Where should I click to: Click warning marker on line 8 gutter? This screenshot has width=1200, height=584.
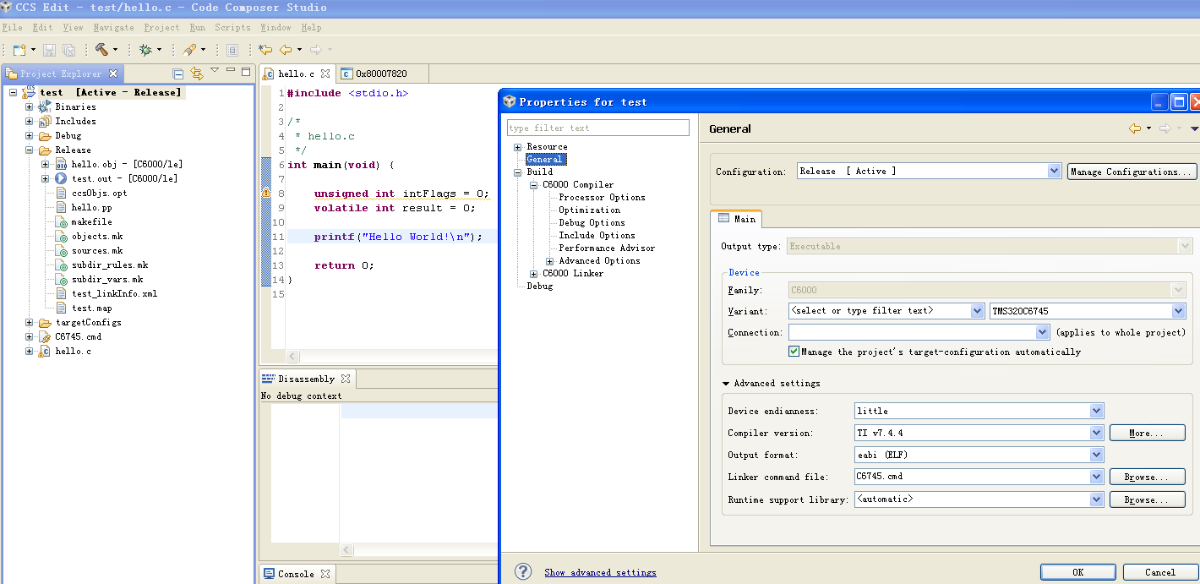point(266,193)
